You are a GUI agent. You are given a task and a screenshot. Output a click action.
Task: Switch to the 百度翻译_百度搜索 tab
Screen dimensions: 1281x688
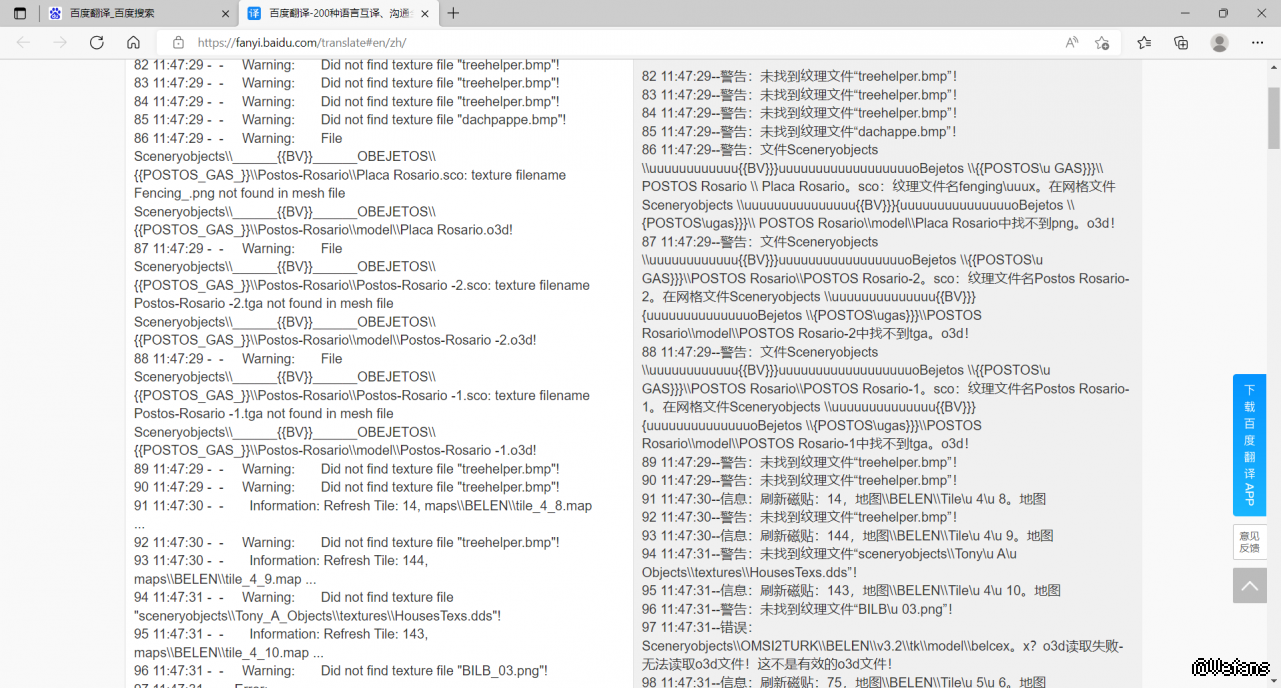(x=139, y=13)
